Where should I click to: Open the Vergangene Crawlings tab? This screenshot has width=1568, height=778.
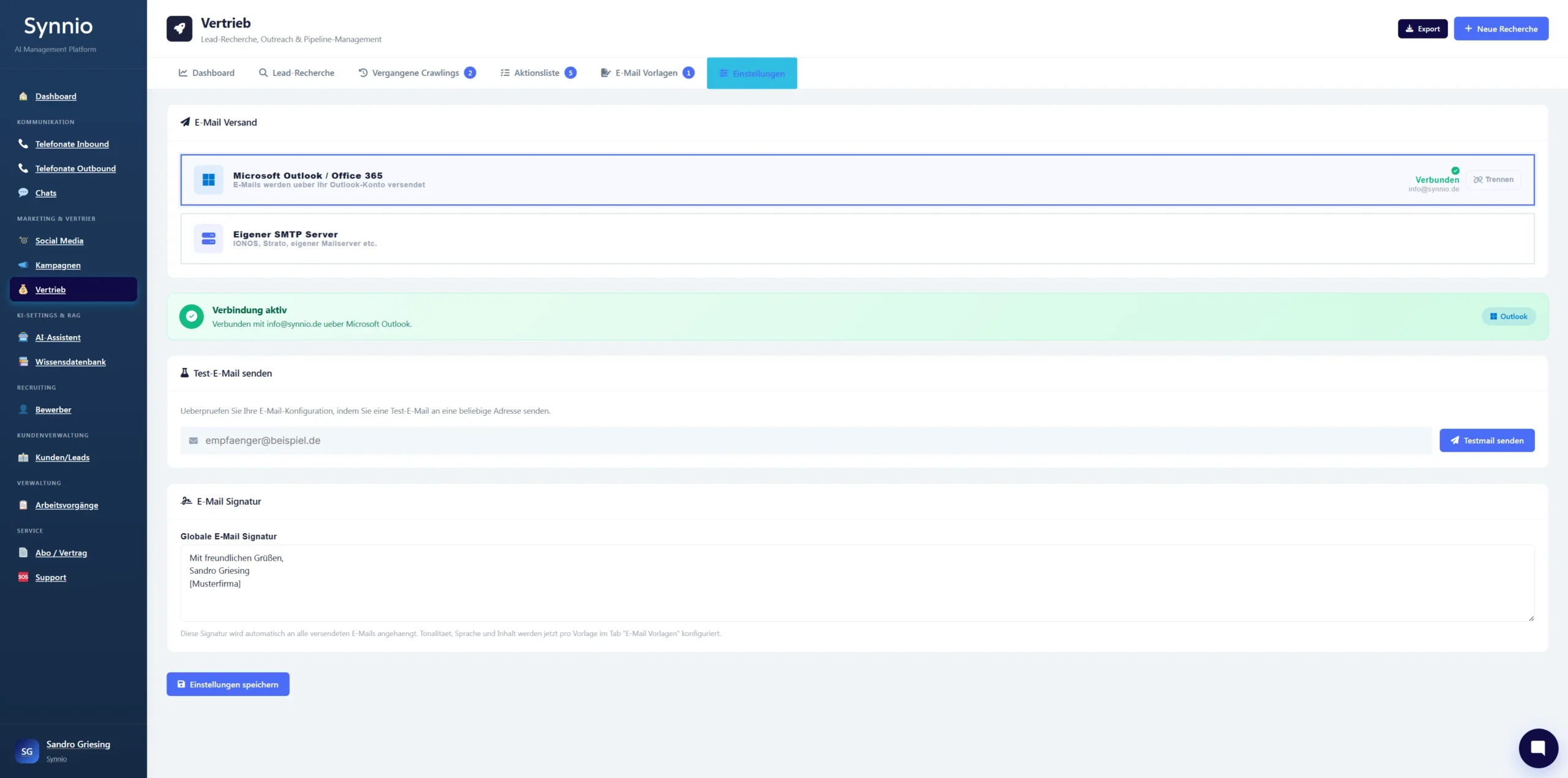coord(416,73)
